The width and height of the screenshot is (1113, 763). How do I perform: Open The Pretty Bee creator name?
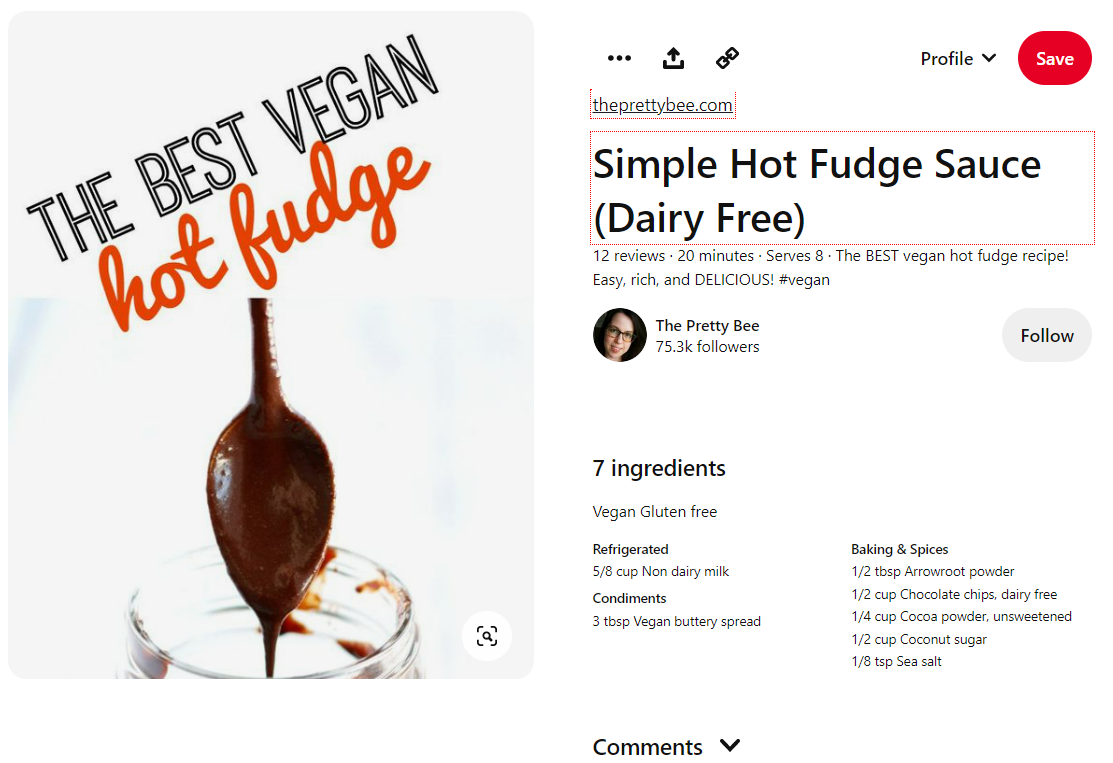pos(707,326)
